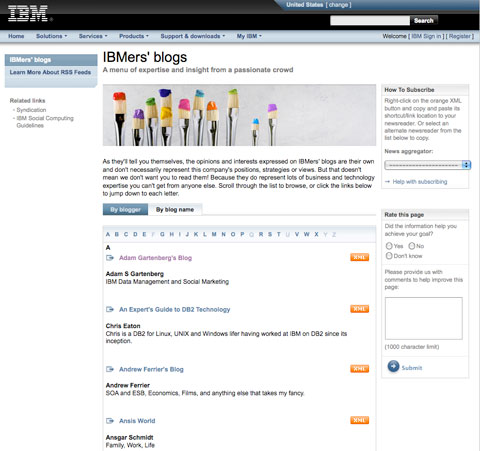Jump to letter A in index

[108, 234]
